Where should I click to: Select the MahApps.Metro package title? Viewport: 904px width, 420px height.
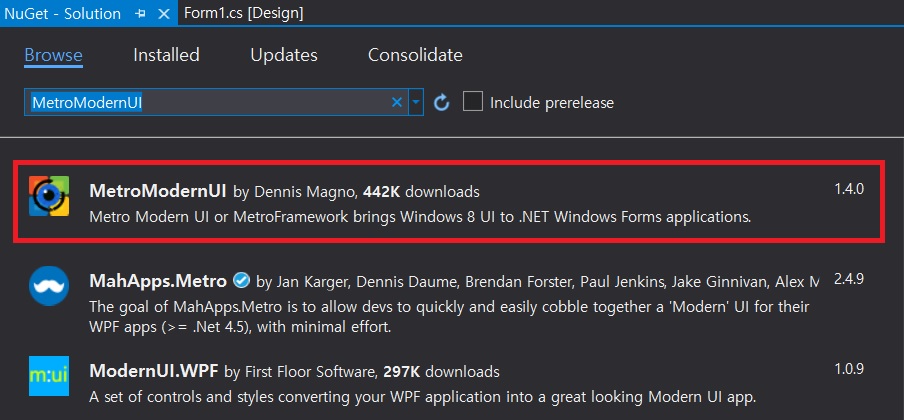click(158, 281)
